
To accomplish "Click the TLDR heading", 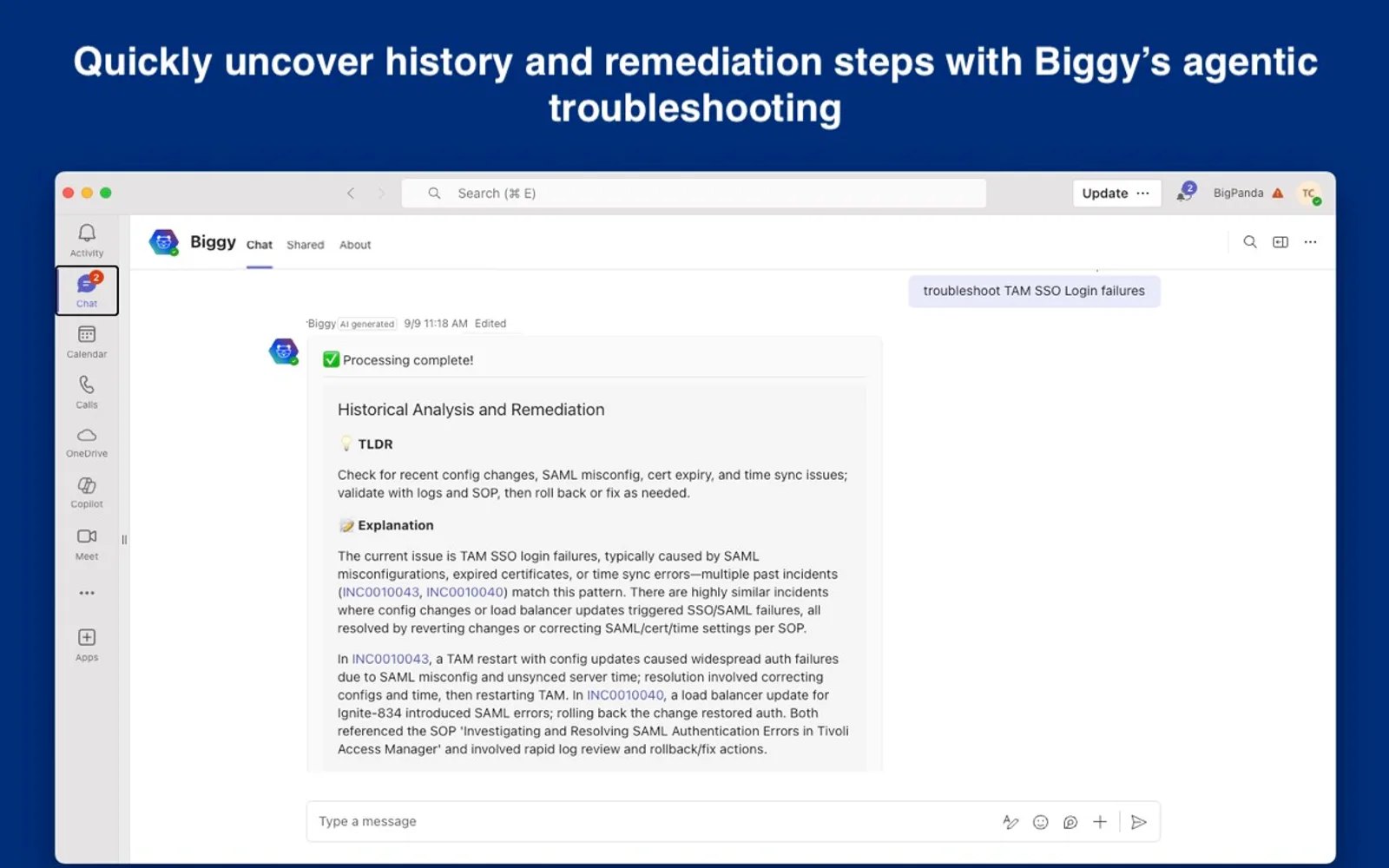I will [x=375, y=444].
